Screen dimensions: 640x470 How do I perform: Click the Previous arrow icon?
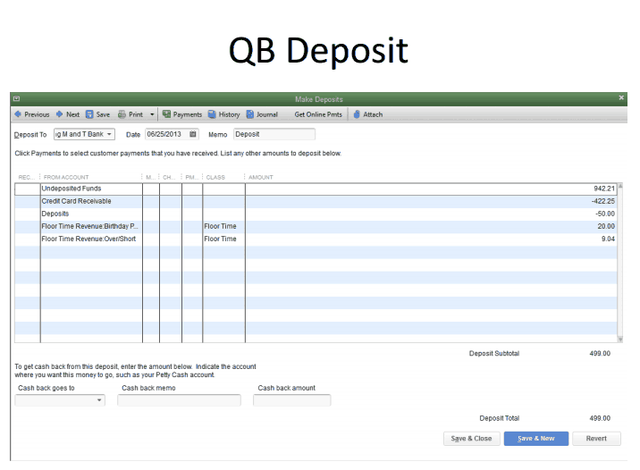click(x=18, y=114)
